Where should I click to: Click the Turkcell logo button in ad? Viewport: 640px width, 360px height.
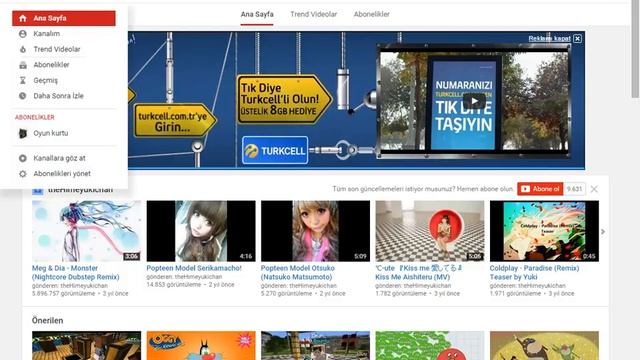[275, 151]
